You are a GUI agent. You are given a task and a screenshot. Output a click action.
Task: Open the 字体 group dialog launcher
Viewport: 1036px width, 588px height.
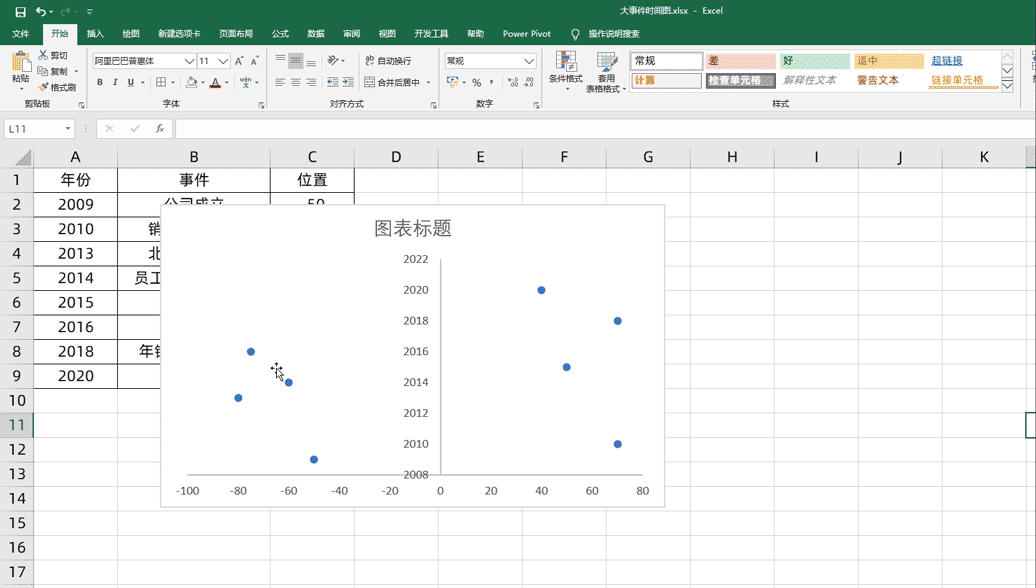coord(262,105)
